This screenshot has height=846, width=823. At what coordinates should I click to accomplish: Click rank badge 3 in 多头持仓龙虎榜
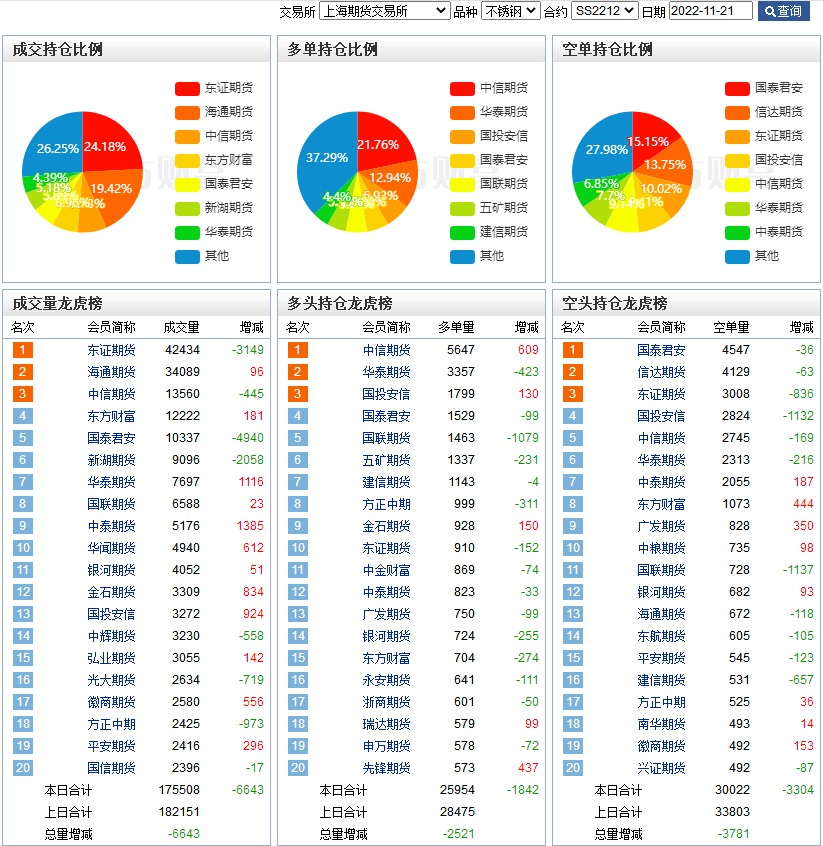point(298,394)
